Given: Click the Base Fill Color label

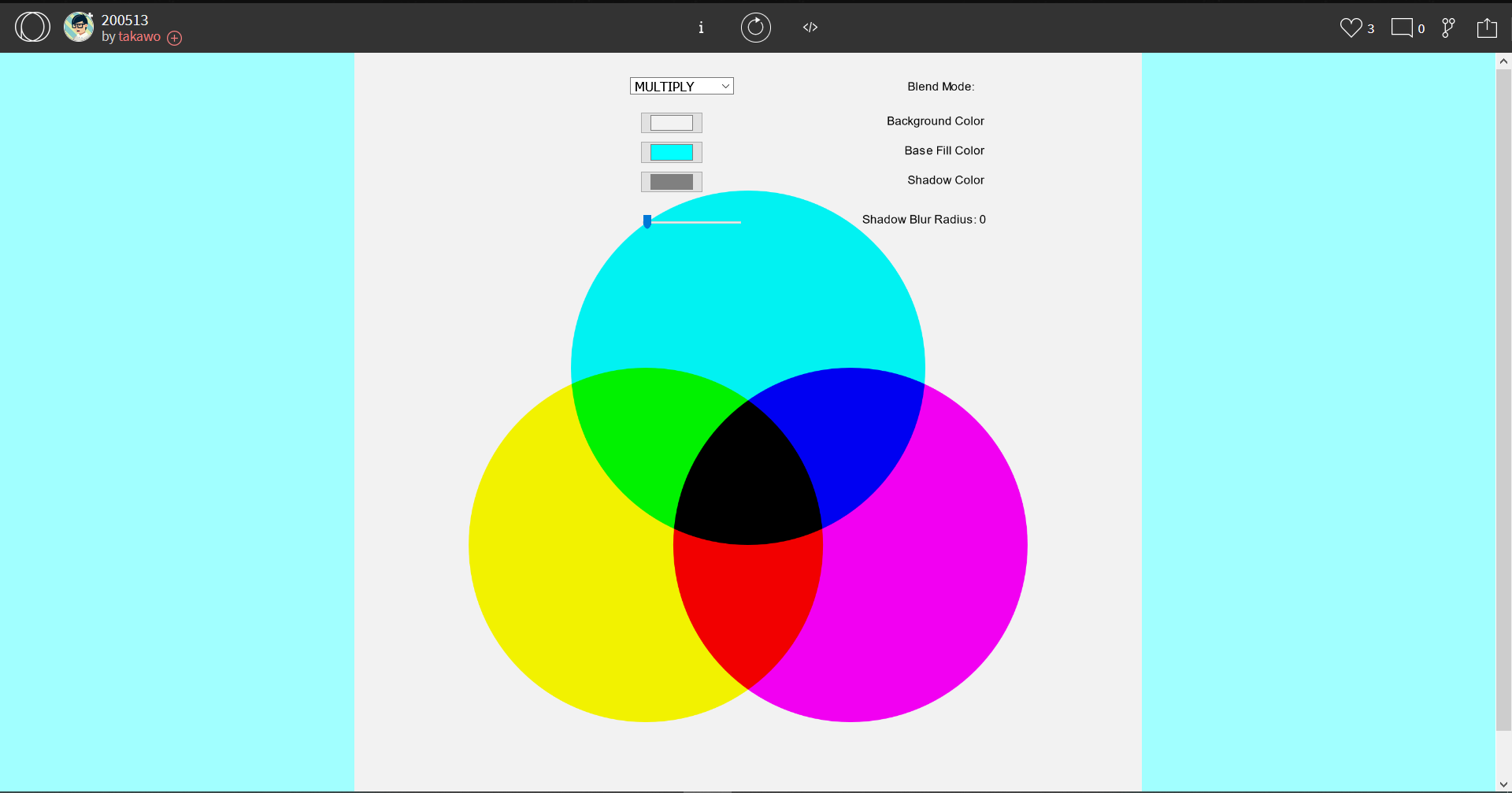Looking at the screenshot, I should 944,150.
